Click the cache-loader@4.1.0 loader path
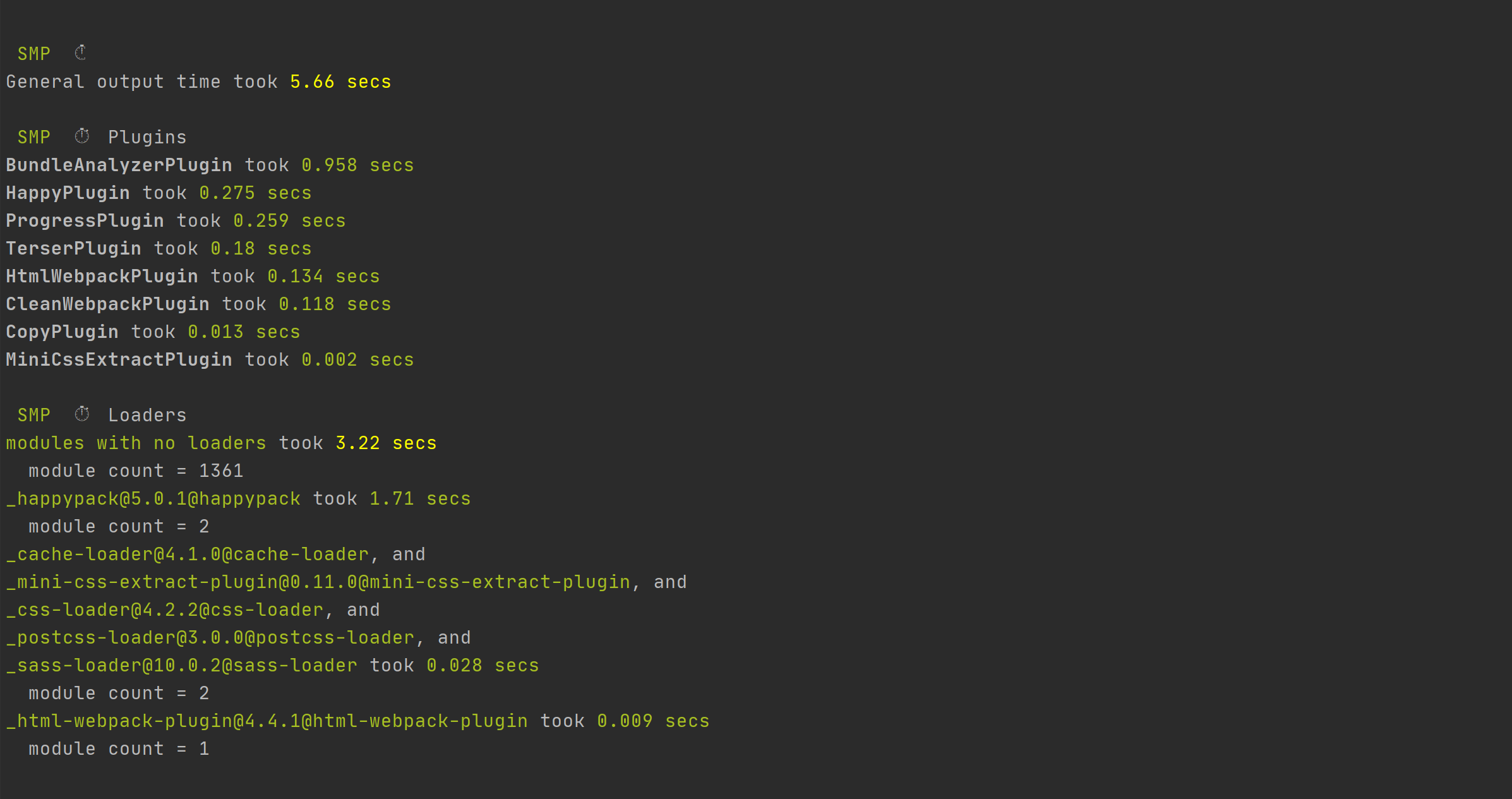 (x=188, y=555)
